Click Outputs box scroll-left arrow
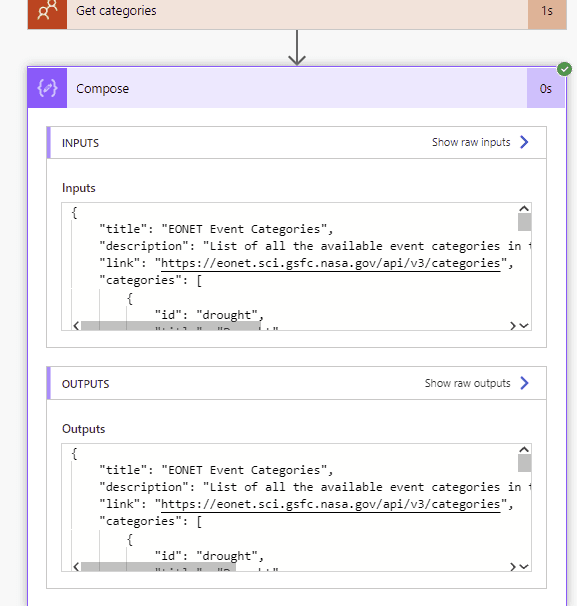This screenshot has width=577, height=606. [76, 567]
